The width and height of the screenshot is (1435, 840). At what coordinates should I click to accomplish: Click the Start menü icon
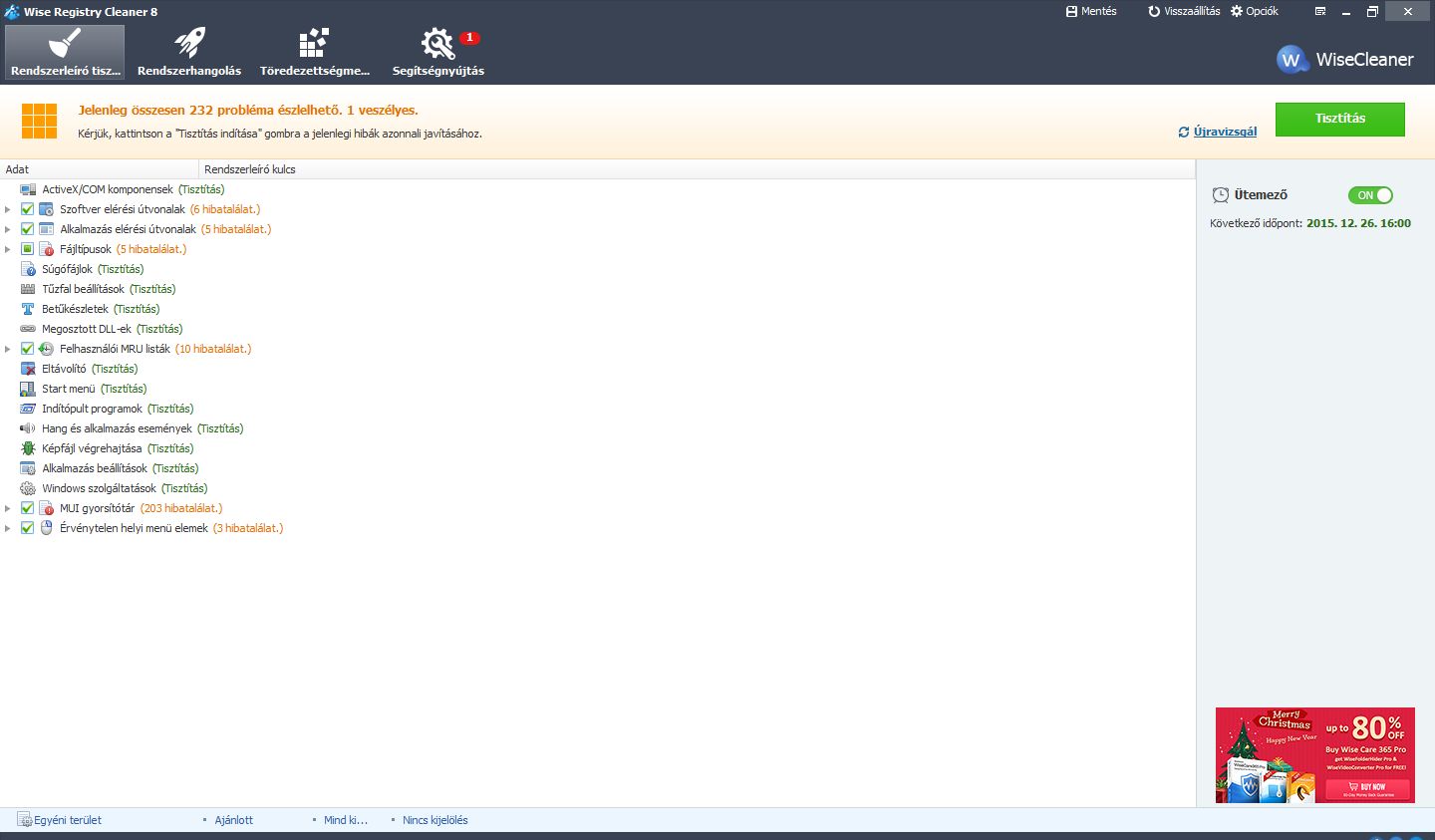pyautogui.click(x=28, y=389)
